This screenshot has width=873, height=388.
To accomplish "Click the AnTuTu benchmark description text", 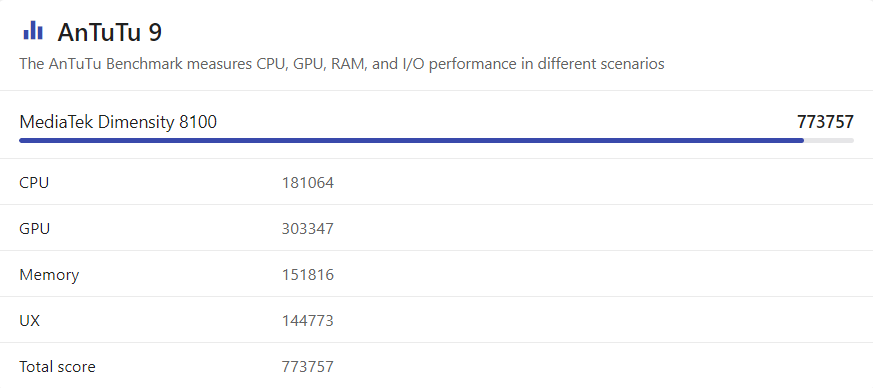I will (342, 64).
